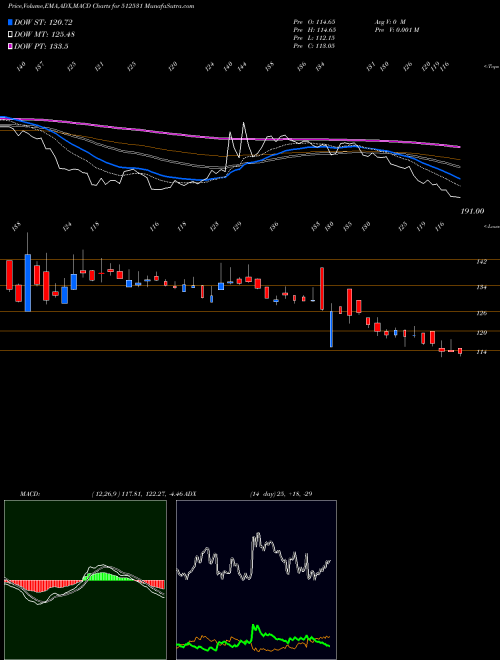Viewport: 500px width, 660px height.
Task: Click the 'Pre C: 113.05' value
Action: (314, 46)
